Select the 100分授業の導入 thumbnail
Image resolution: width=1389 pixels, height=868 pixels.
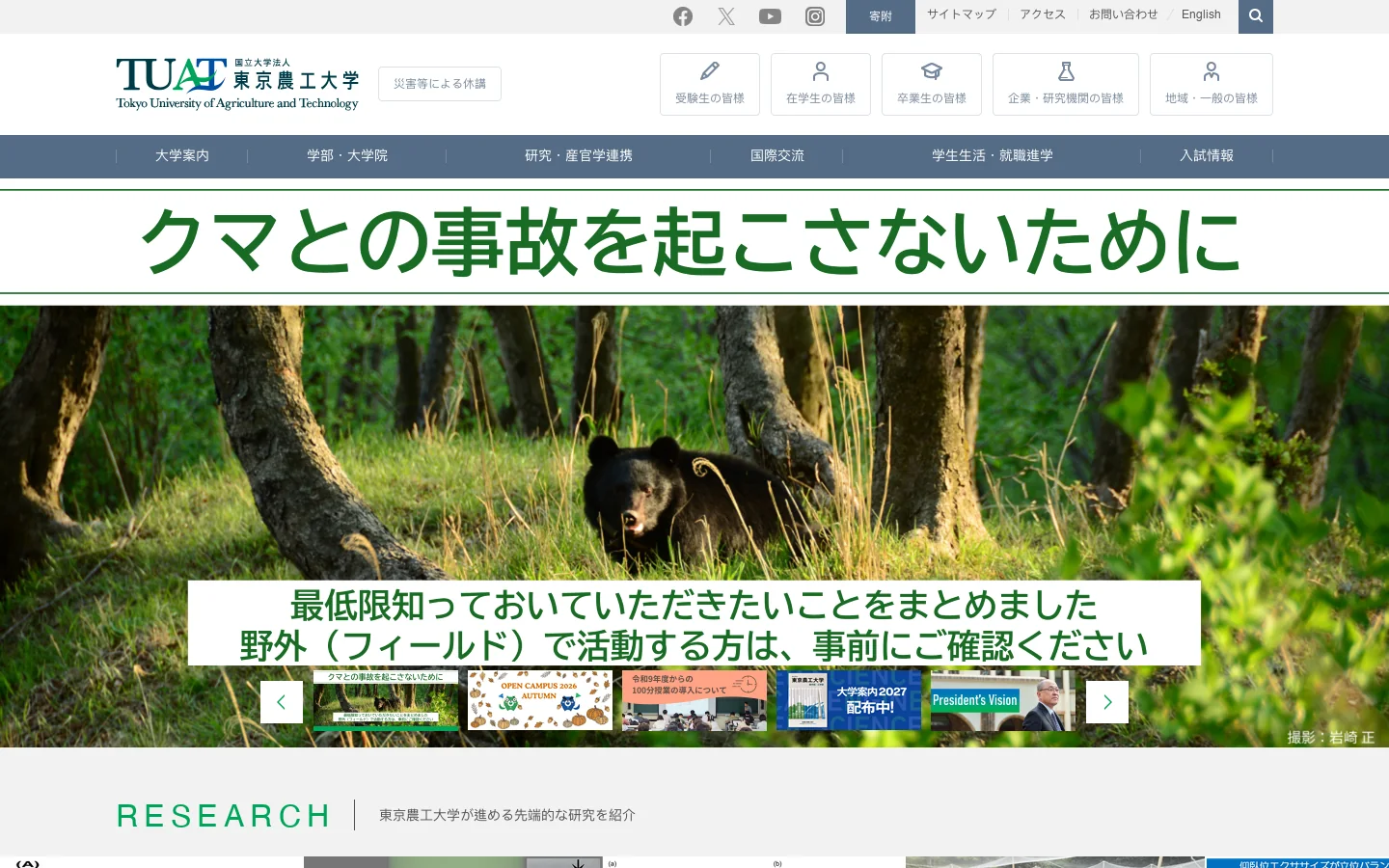click(x=694, y=700)
